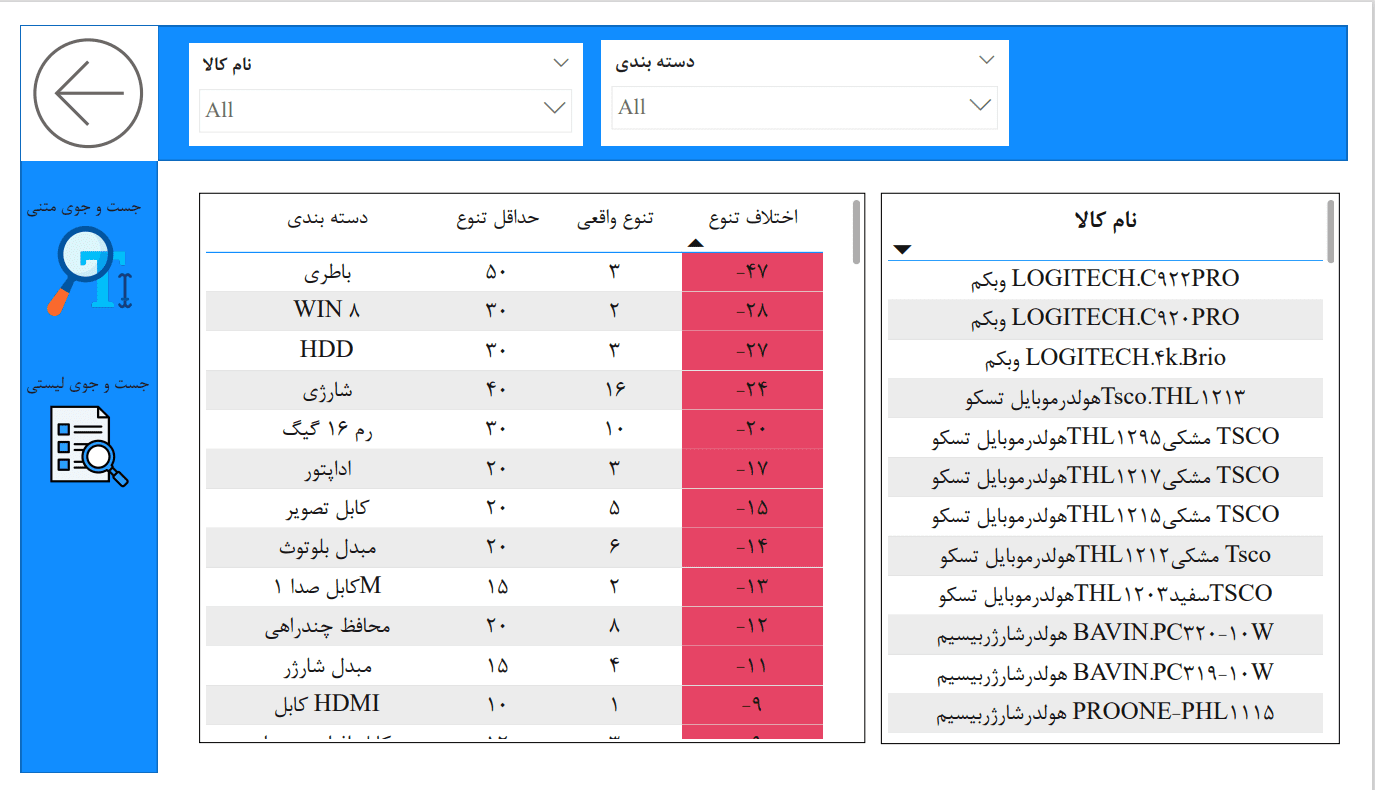Screen dimensions: 1375x790
Task: Click the category table vertical scrollbar
Action: tap(856, 232)
